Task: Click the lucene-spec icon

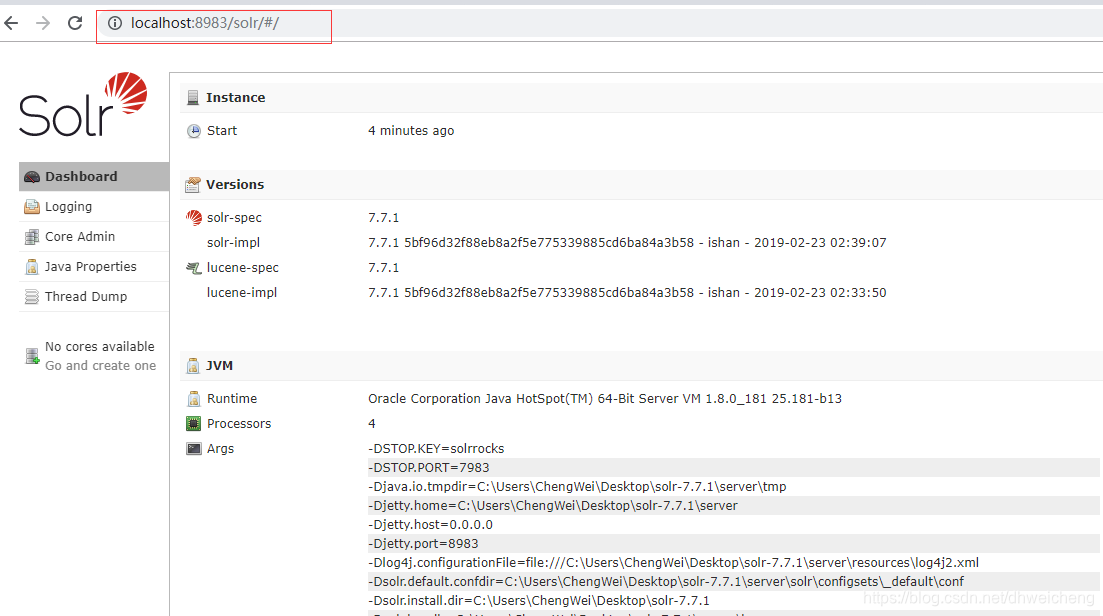Action: coord(193,268)
